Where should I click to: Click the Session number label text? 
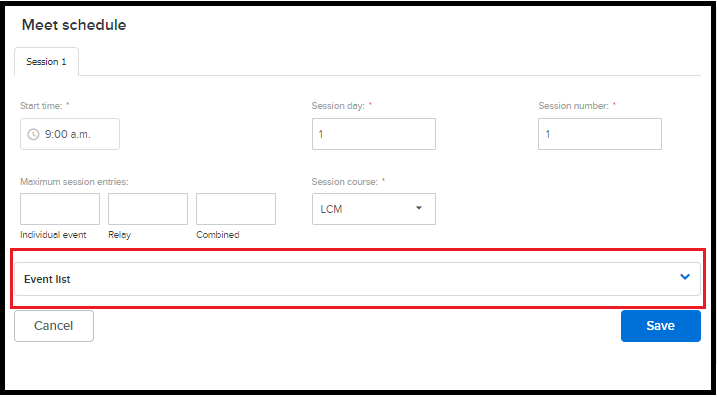pyautogui.click(x=573, y=106)
